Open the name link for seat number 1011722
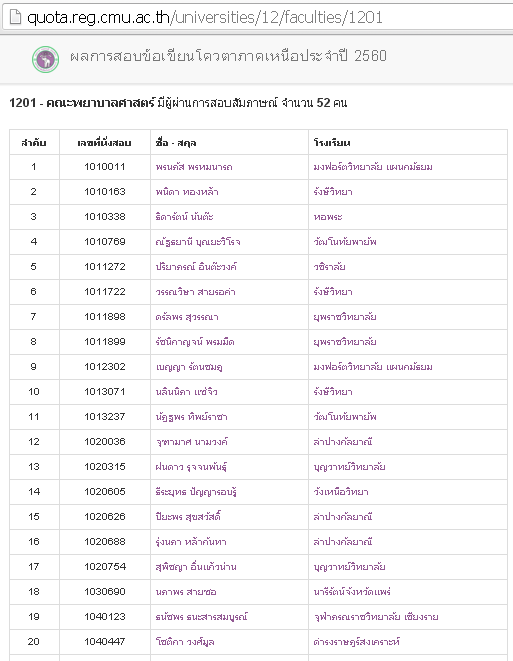Image resolution: width=513 pixels, height=661 pixels. (195, 292)
